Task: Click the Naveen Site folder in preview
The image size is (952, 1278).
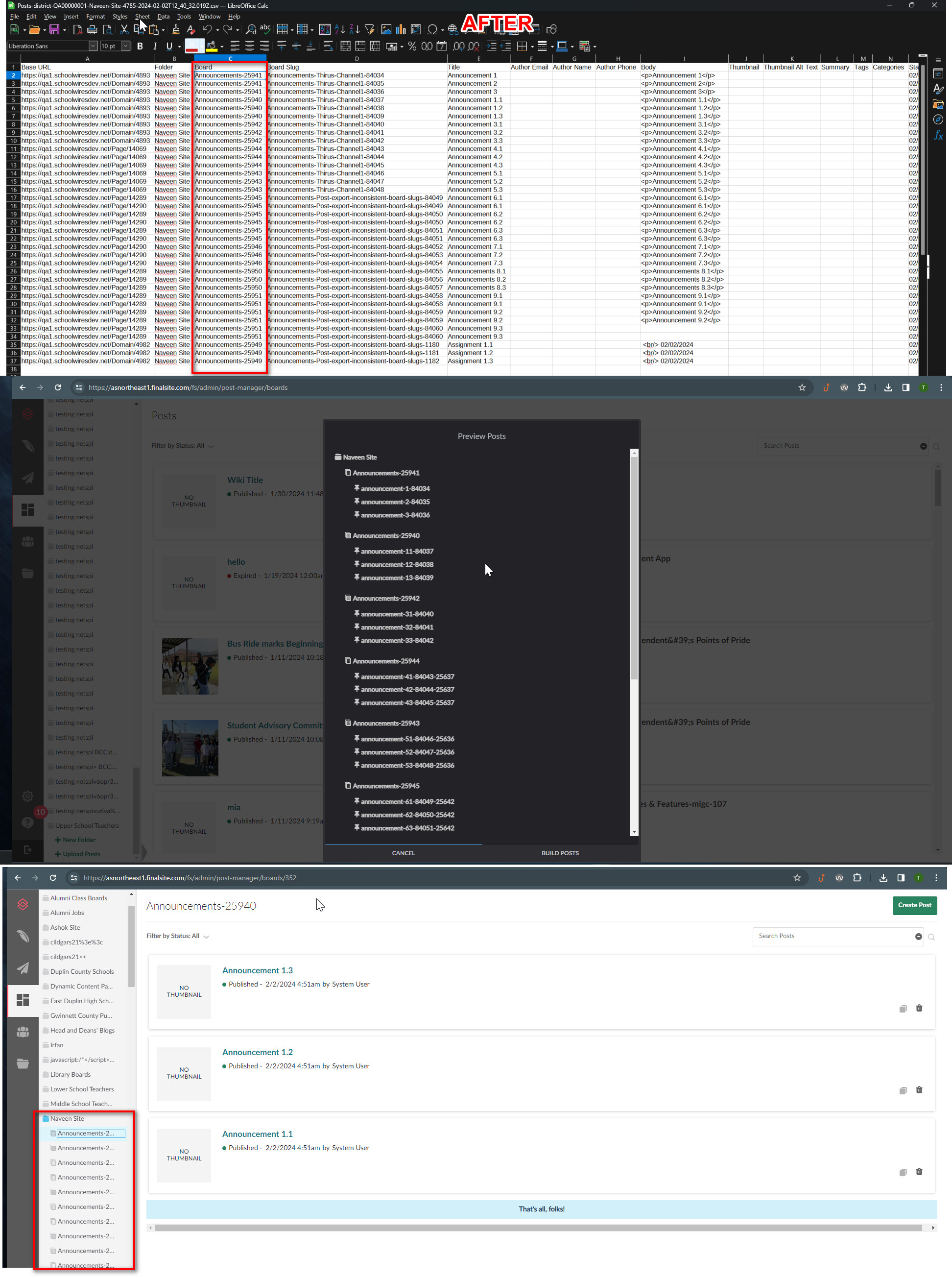Action: click(x=359, y=458)
